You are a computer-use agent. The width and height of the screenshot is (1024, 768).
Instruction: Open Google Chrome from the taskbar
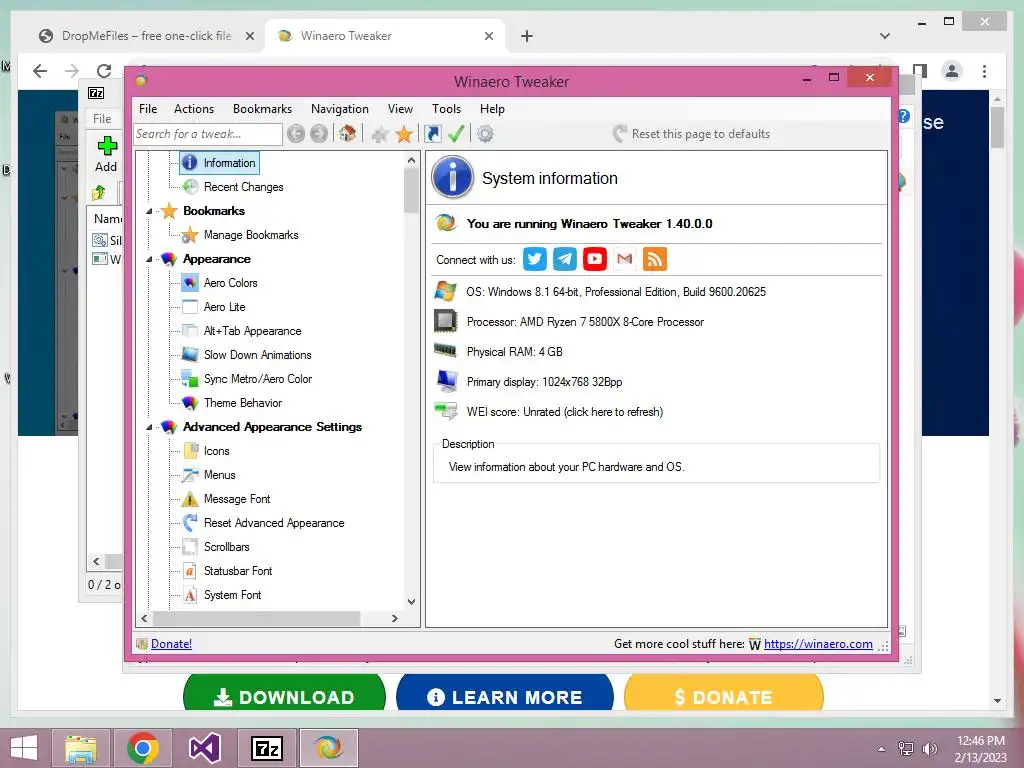pos(143,748)
